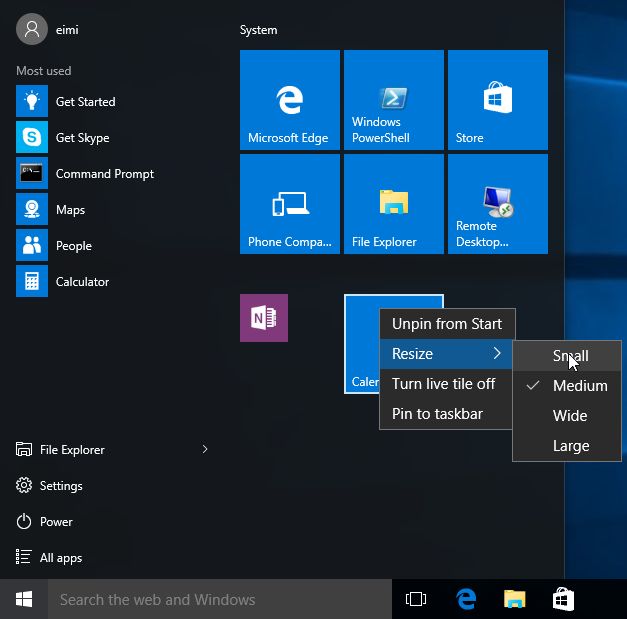Click the Settings gear icon
This screenshot has width=627, height=619.
click(24, 485)
